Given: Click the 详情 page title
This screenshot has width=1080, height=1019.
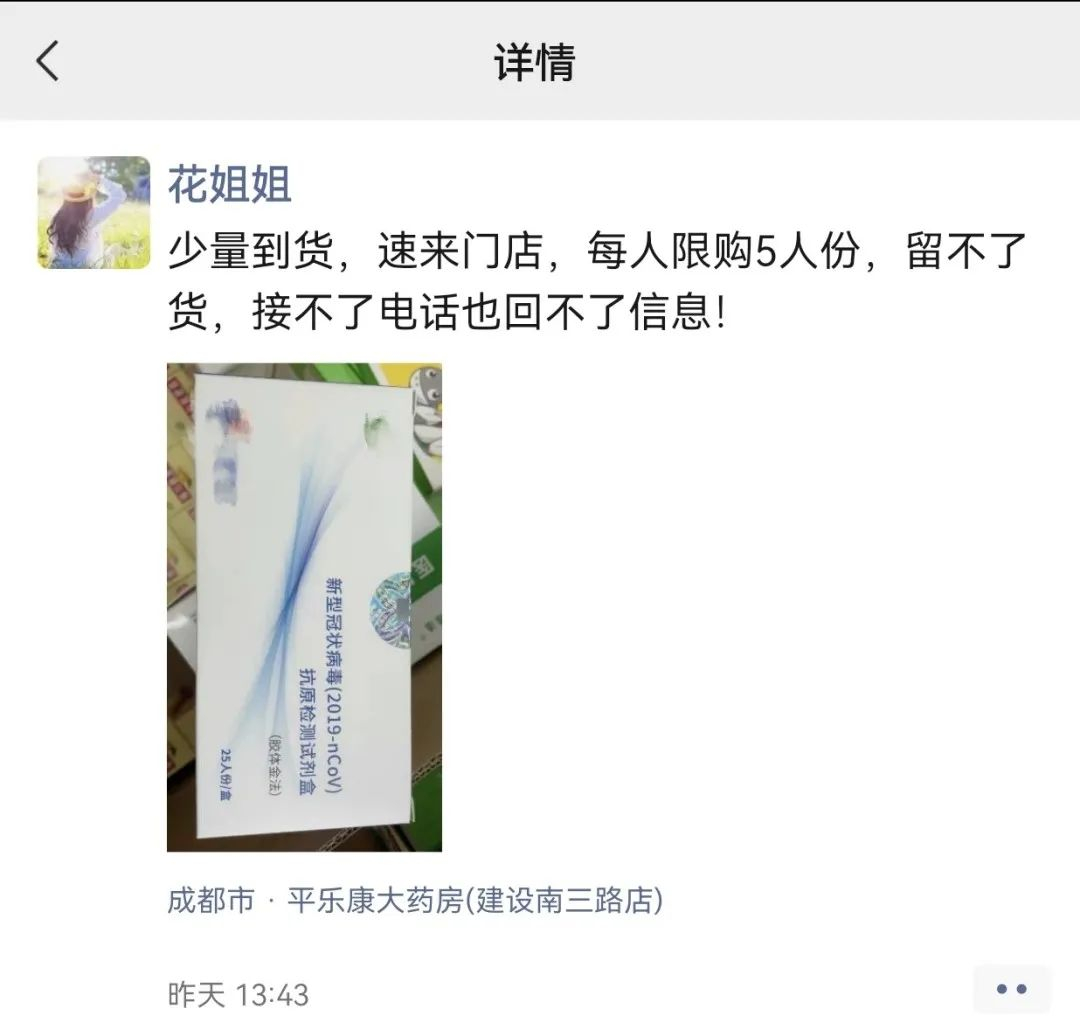Looking at the screenshot, I should (x=535, y=62).
